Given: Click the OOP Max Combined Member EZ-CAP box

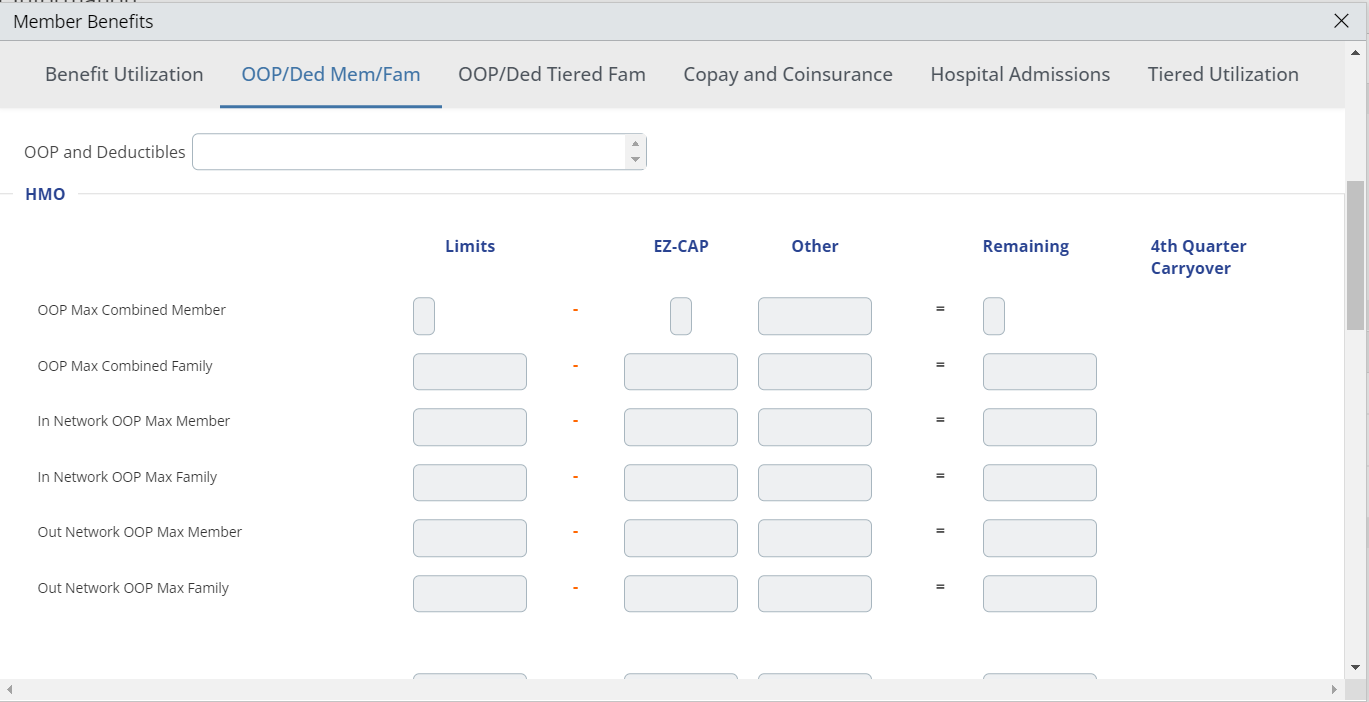Looking at the screenshot, I should click(x=681, y=316).
